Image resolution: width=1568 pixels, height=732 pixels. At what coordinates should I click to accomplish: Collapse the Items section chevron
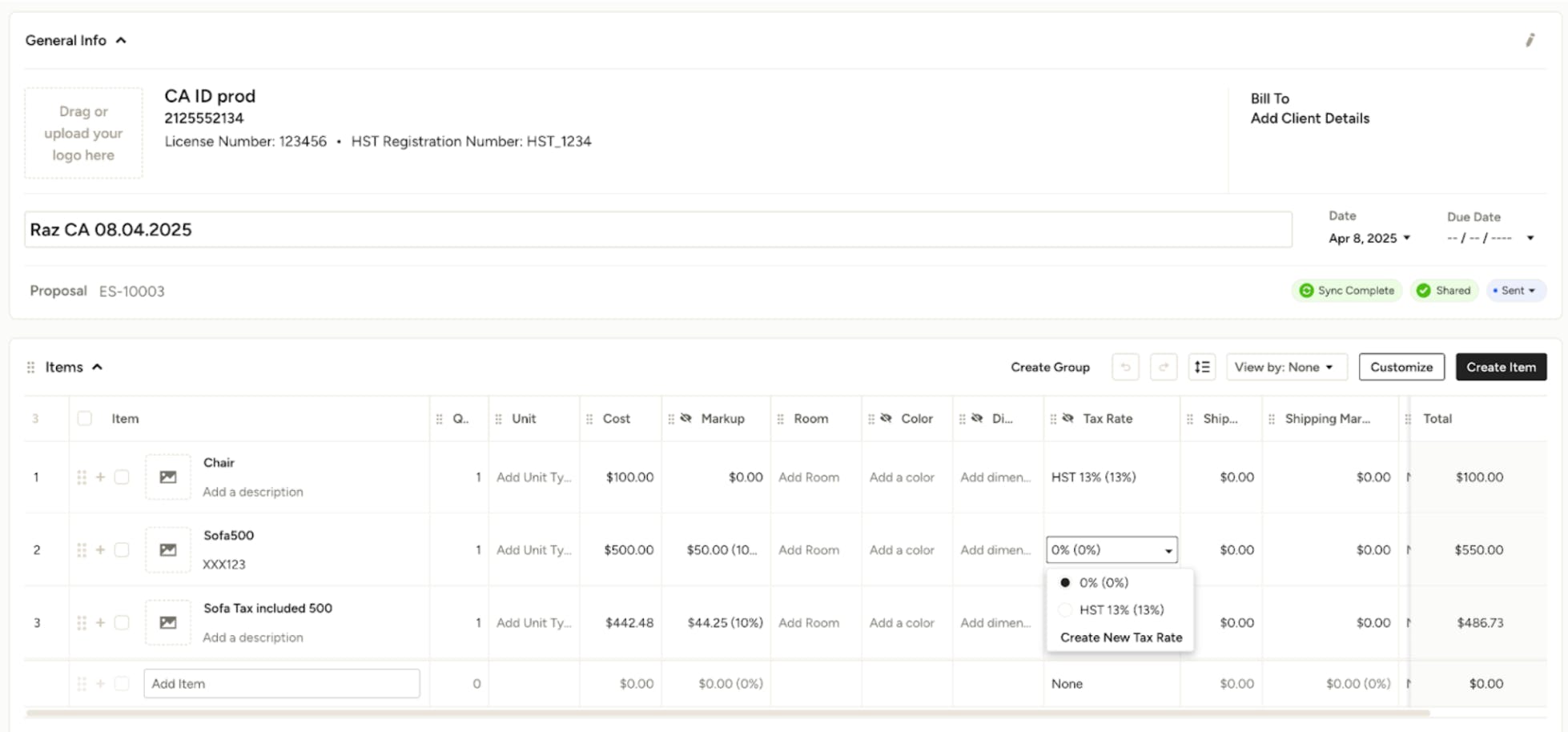tap(98, 367)
